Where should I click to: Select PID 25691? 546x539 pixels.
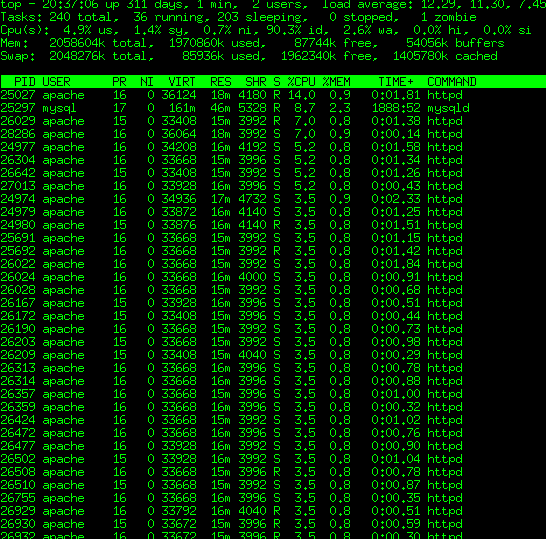(18, 238)
